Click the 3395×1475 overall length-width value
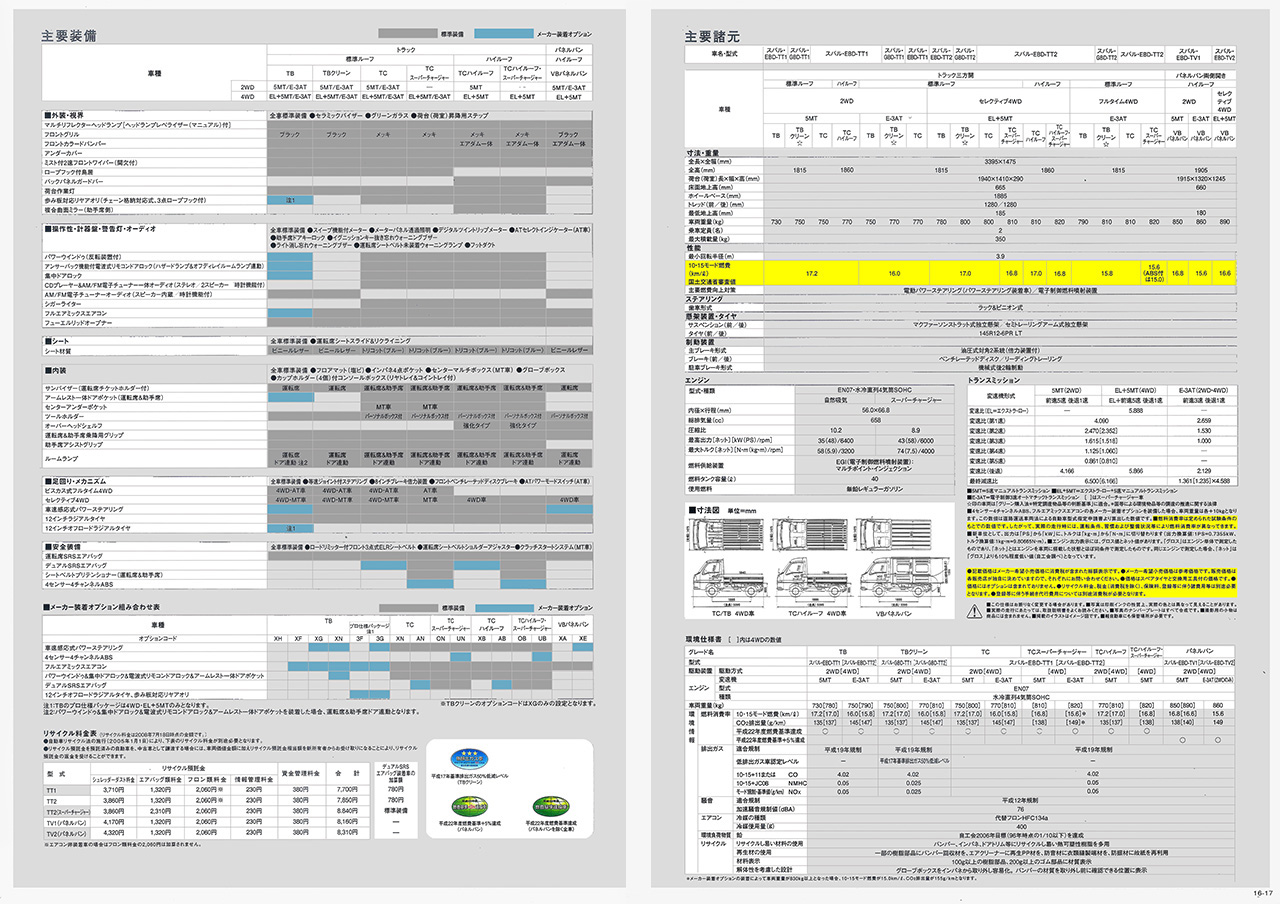This screenshot has height=904, width=1280. click(998, 161)
